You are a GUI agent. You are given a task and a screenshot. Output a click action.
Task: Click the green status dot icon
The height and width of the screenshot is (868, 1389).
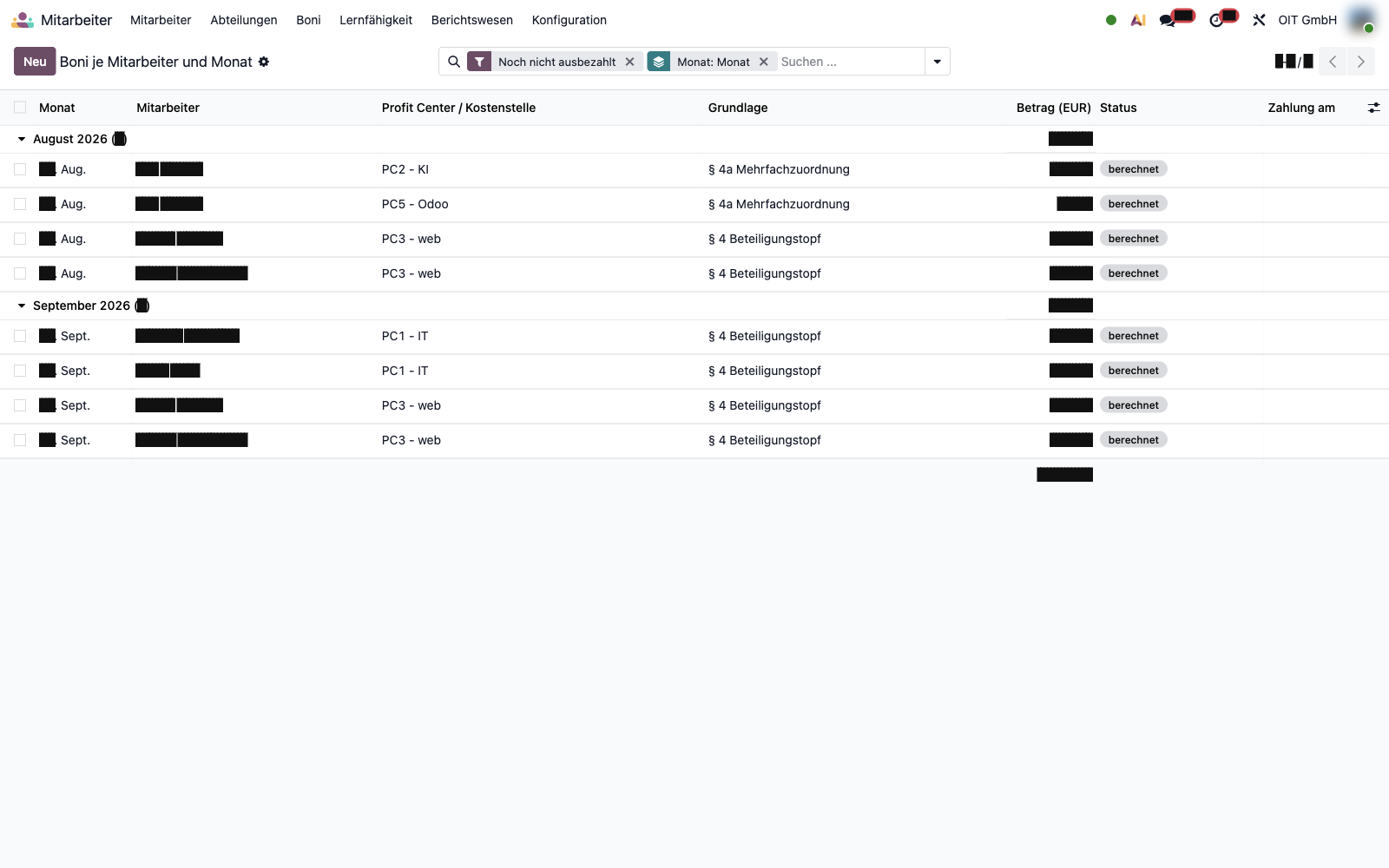tap(1111, 20)
